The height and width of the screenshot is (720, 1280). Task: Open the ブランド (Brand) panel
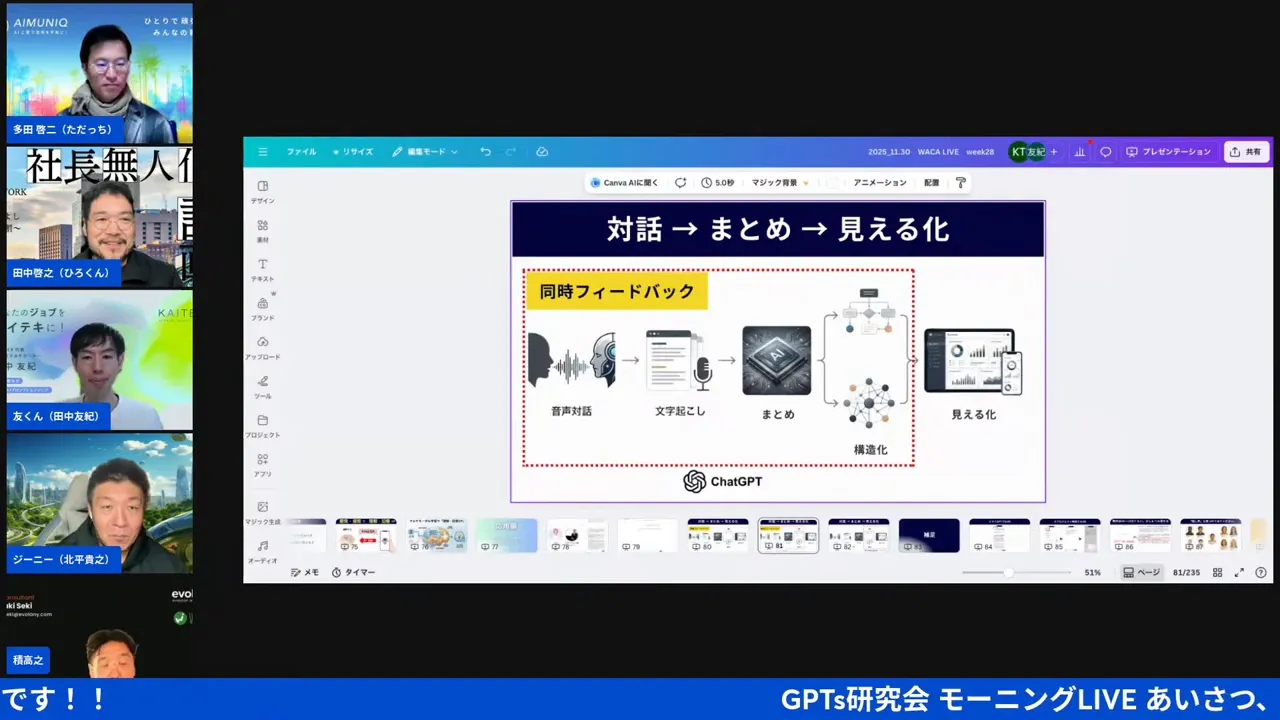[x=262, y=309]
